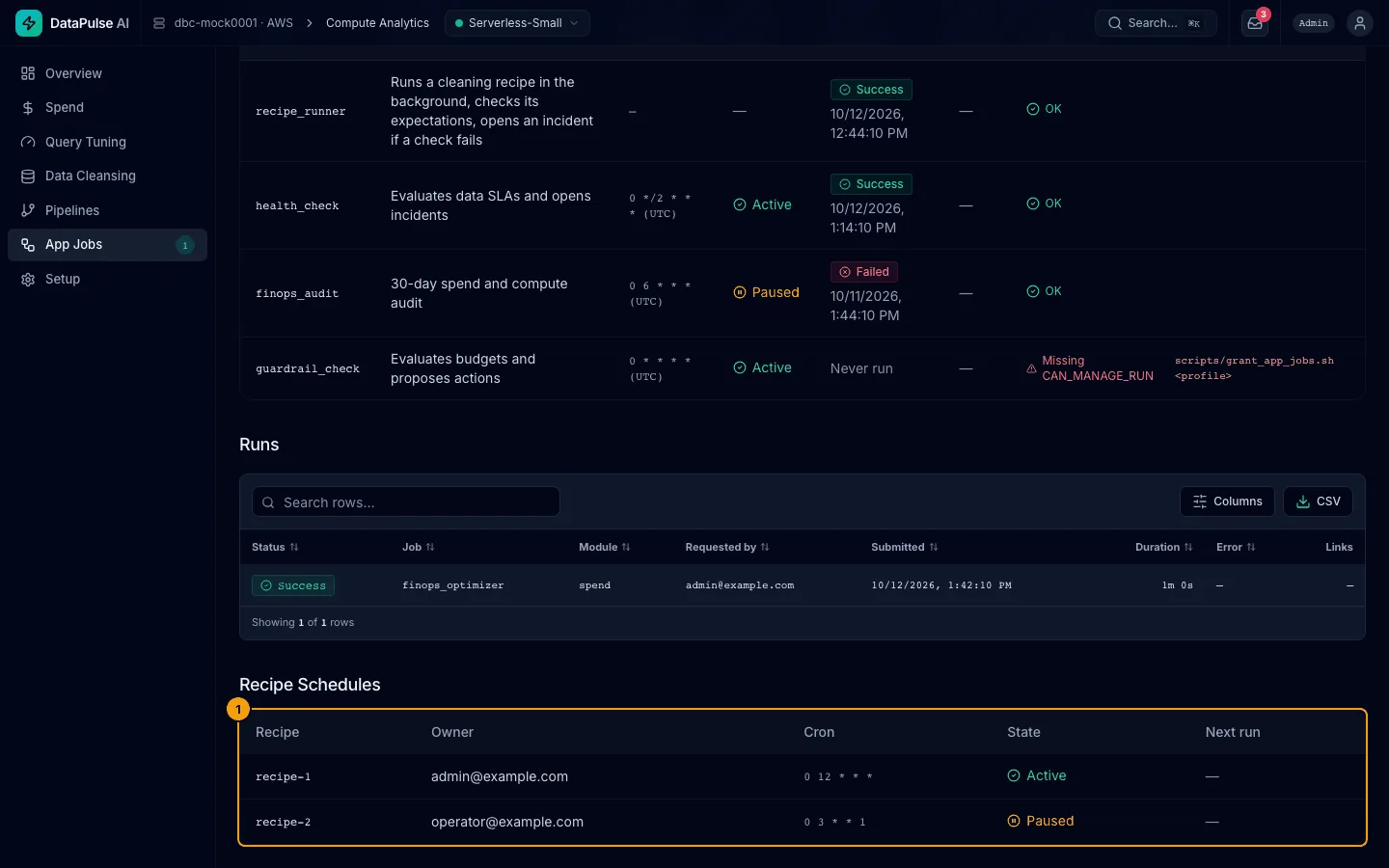Go to Spend page
Screen dimensions: 1389x868
[107, 108]
